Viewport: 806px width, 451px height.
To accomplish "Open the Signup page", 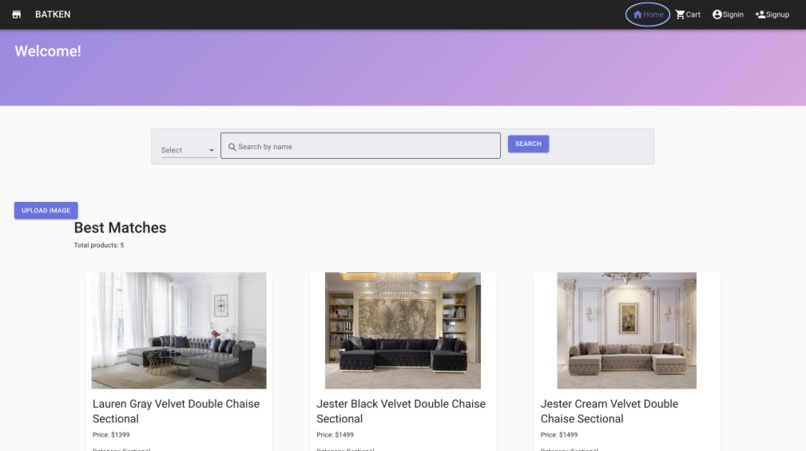I will 772,14.
